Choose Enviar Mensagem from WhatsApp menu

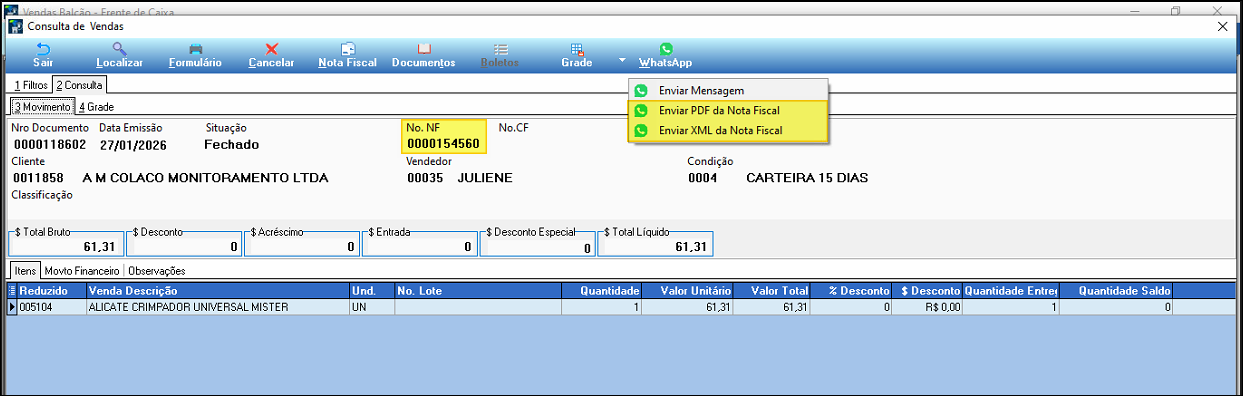[x=729, y=90]
